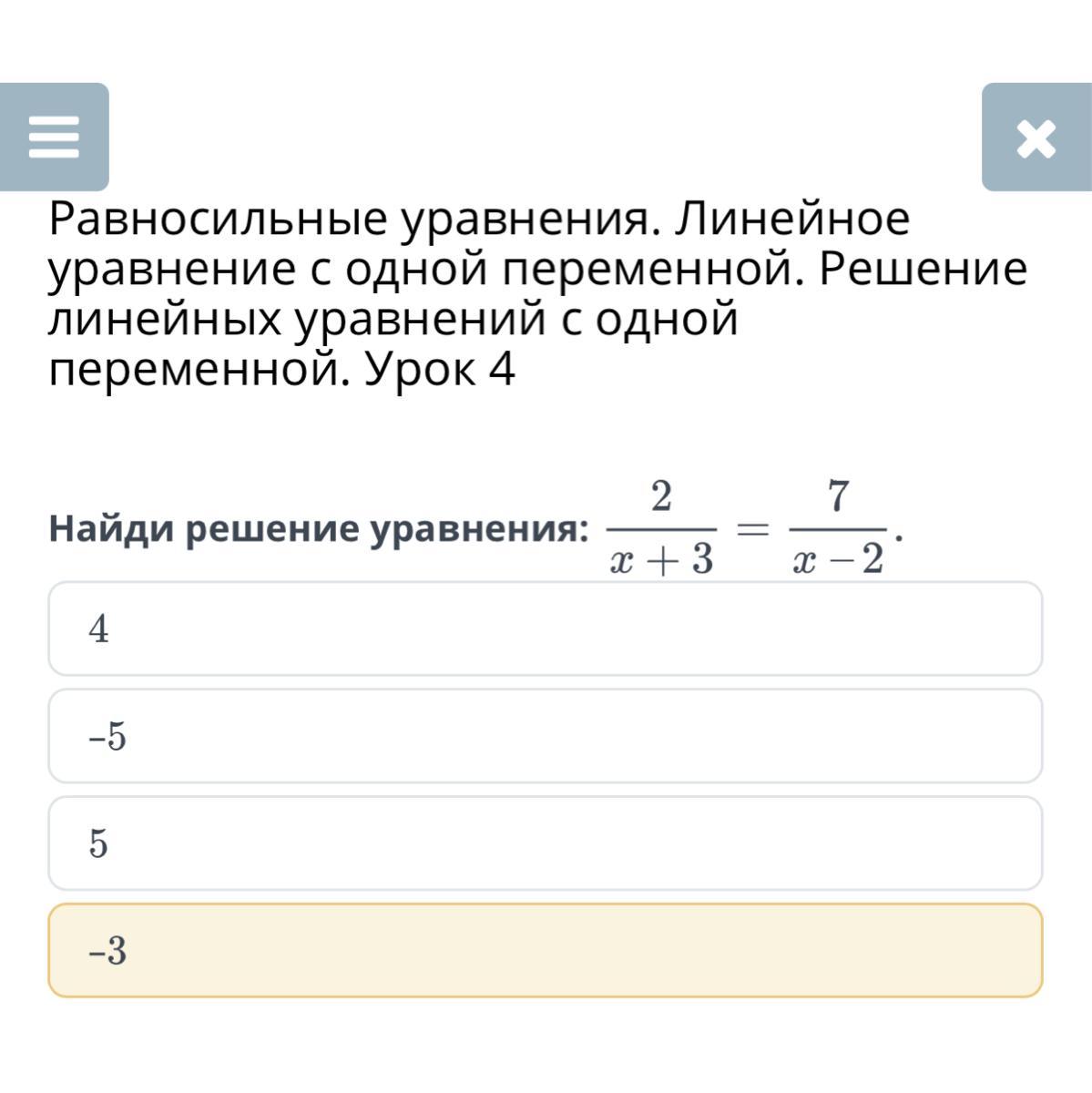This screenshot has width=1092, height=1093.
Task: Click the right fraction 7 over x−2
Action: 838,528
